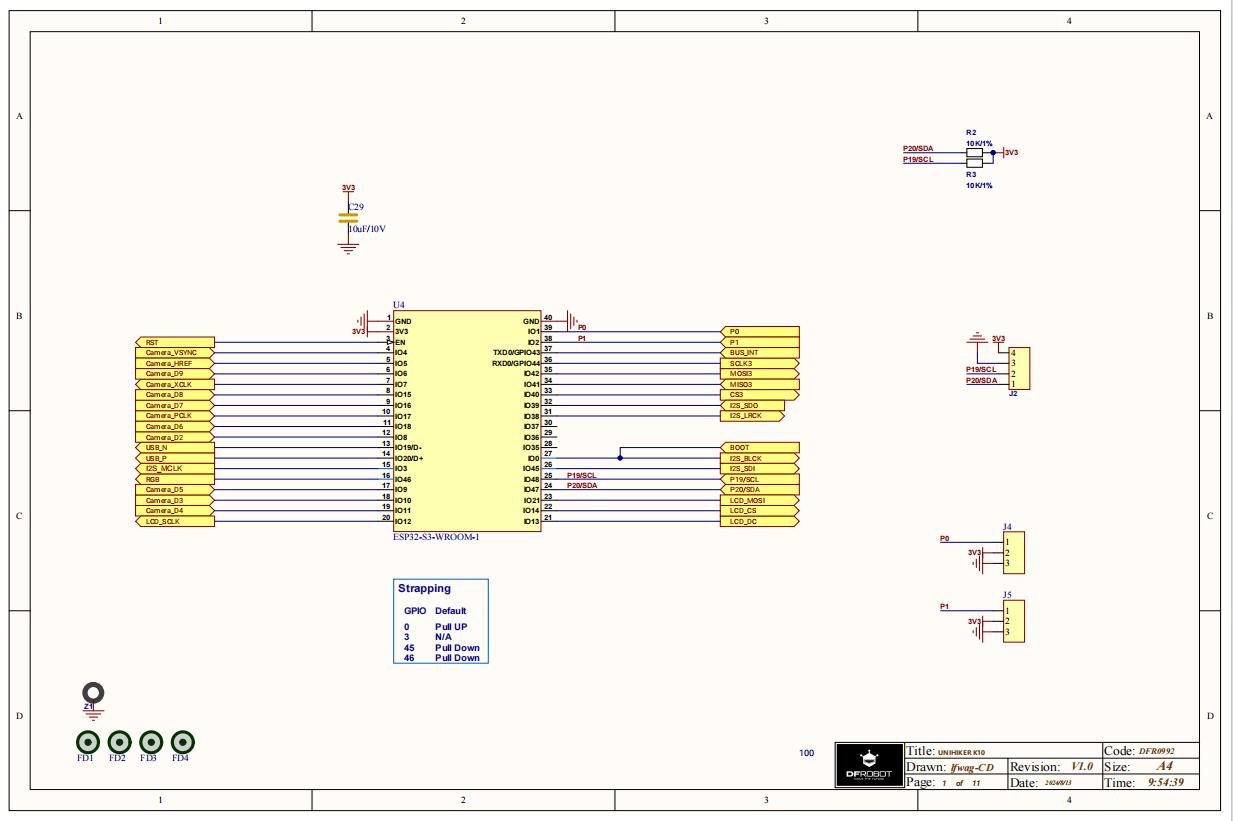
Task: Click the BUS_INT port label
Action: [759, 353]
